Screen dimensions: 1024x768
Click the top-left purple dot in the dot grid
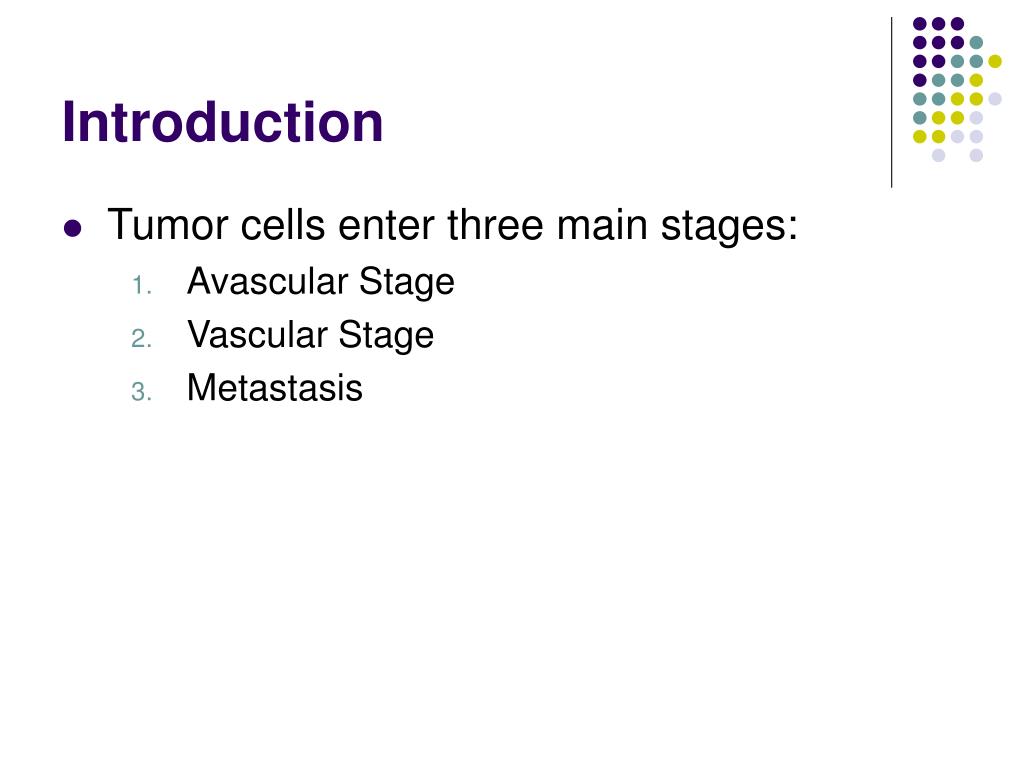pos(919,23)
